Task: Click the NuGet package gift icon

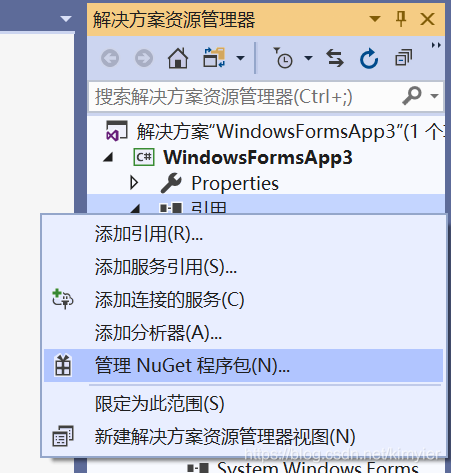Action: [63, 365]
